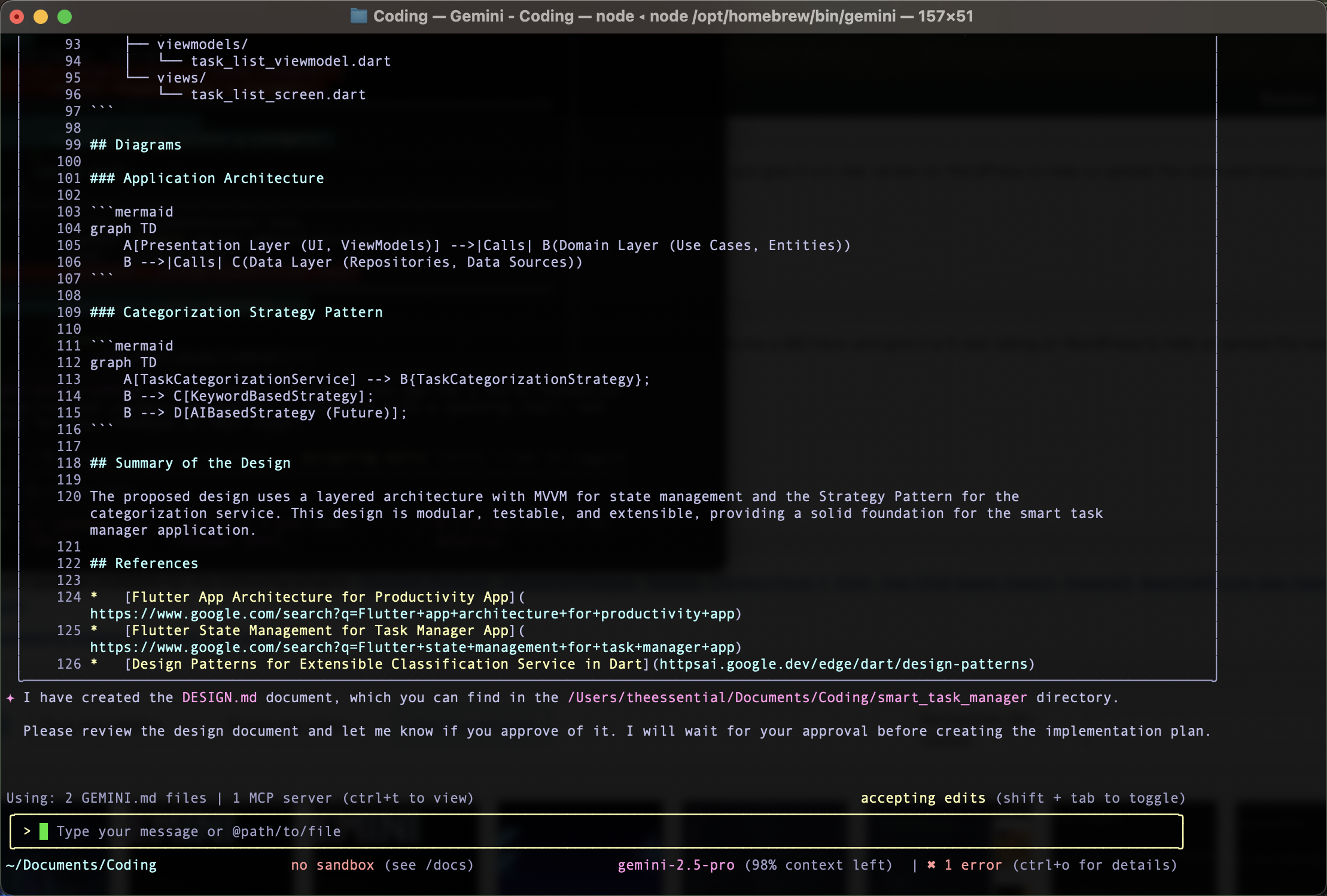Toggle the accepting edits mode label
Screen dimensions: 1327x896
point(923,798)
